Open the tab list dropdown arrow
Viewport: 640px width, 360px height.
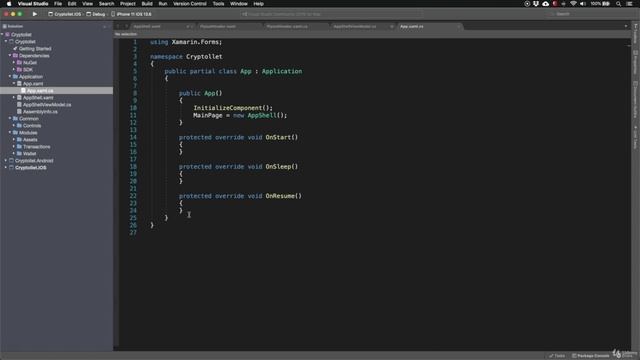(626, 27)
